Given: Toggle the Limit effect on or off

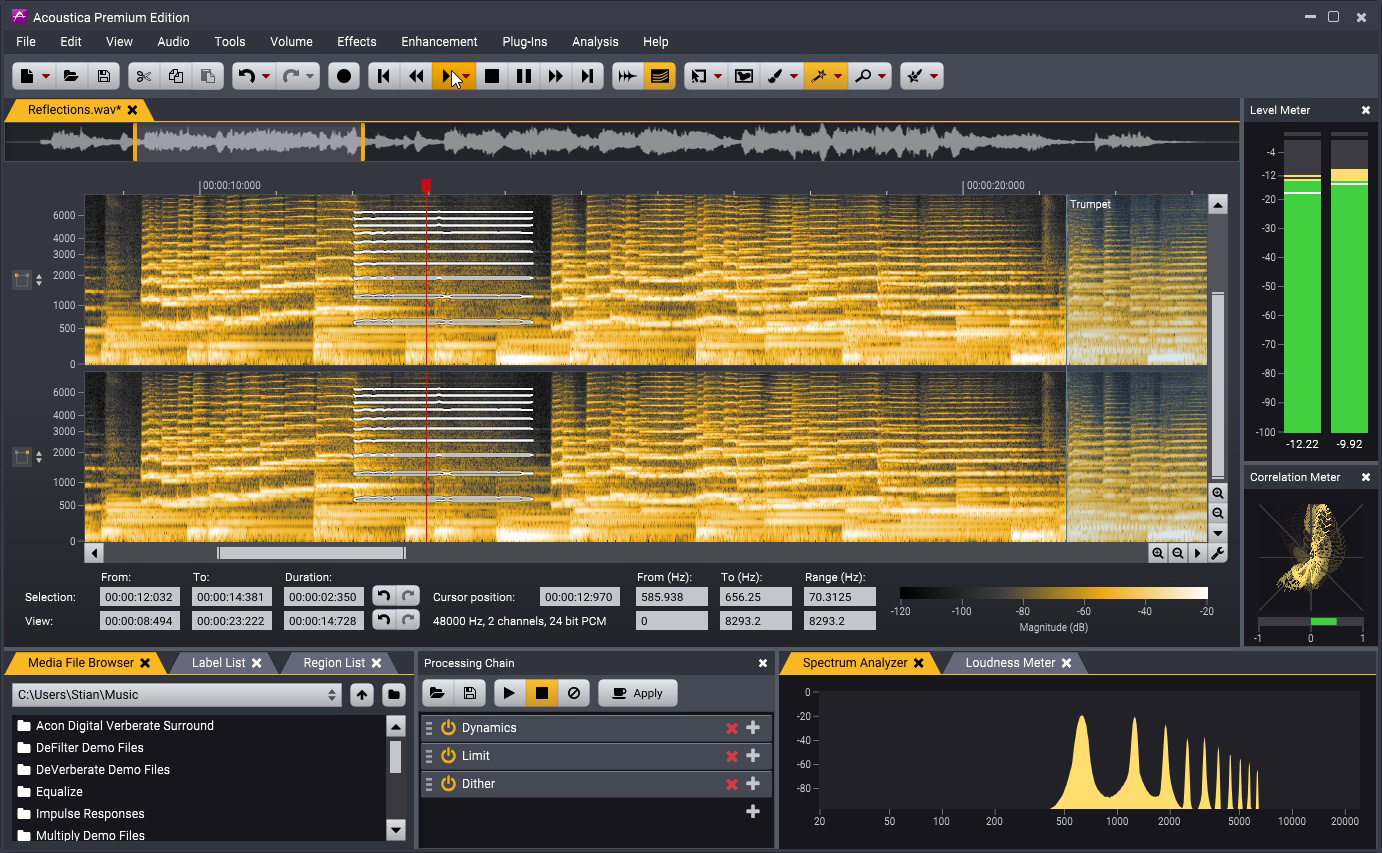Looking at the screenshot, I should pos(448,756).
